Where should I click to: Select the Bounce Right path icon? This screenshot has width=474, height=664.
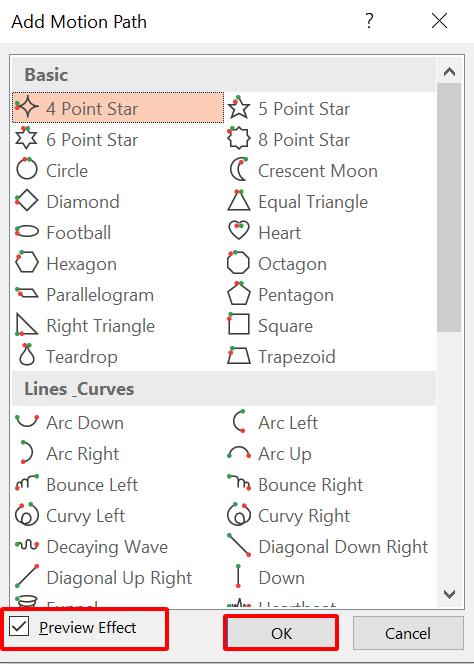239,483
